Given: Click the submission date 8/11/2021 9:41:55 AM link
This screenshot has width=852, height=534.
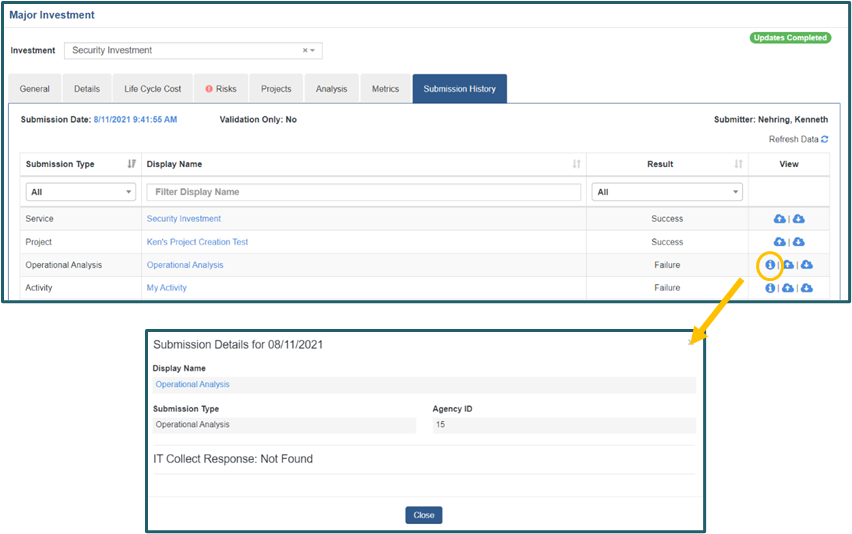Looking at the screenshot, I should tap(135, 120).
